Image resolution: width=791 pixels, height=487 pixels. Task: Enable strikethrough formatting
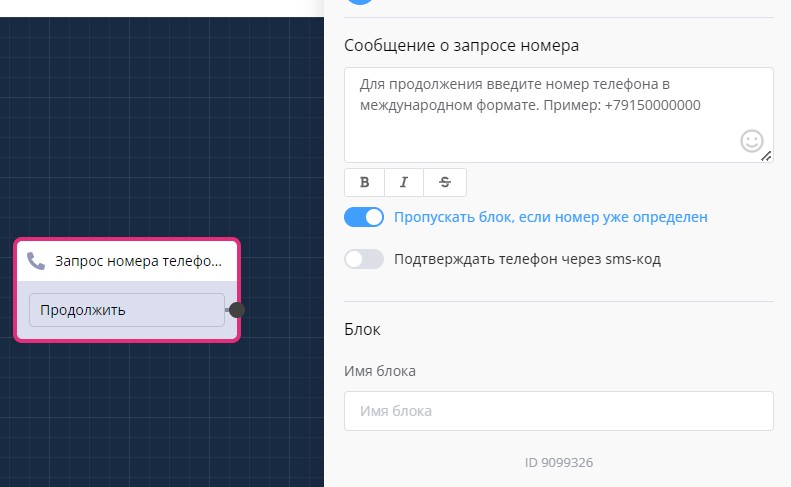click(445, 182)
